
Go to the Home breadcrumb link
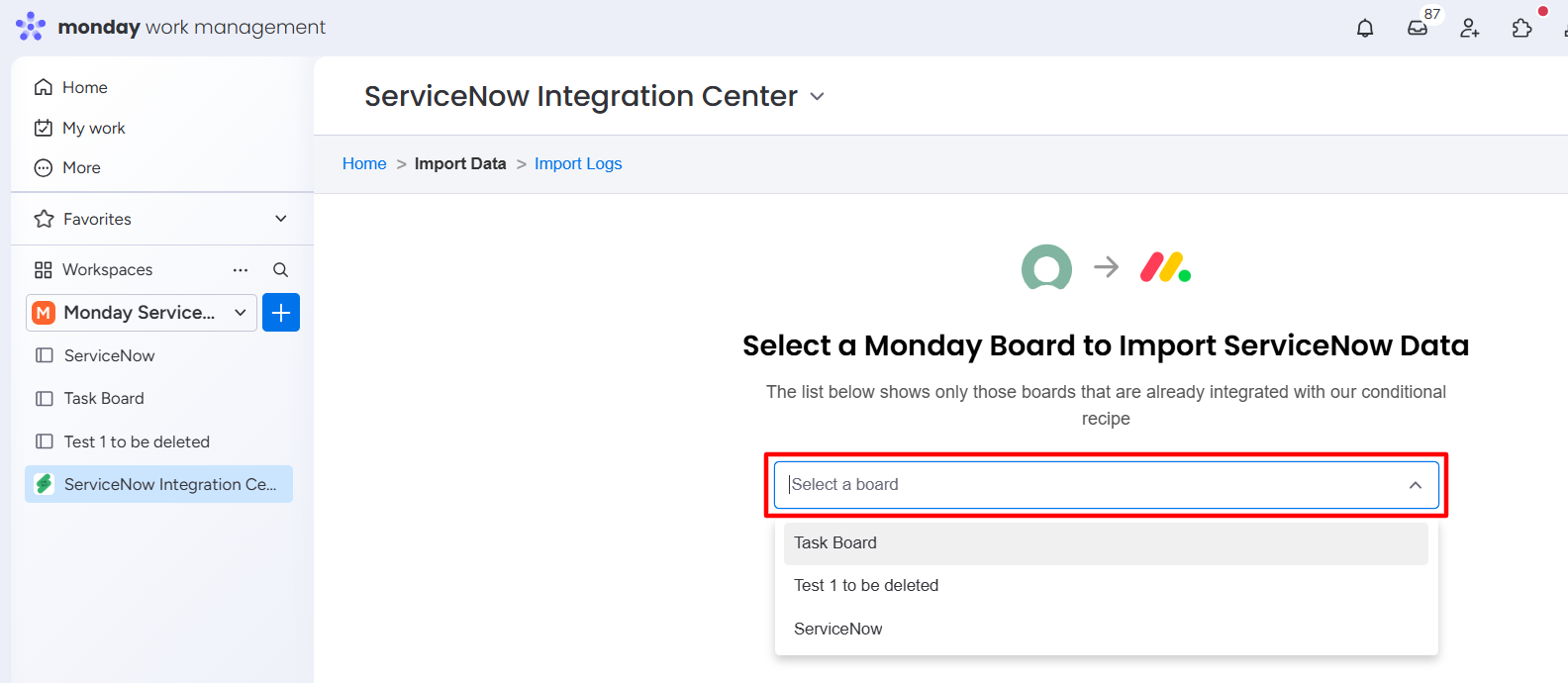(x=364, y=164)
